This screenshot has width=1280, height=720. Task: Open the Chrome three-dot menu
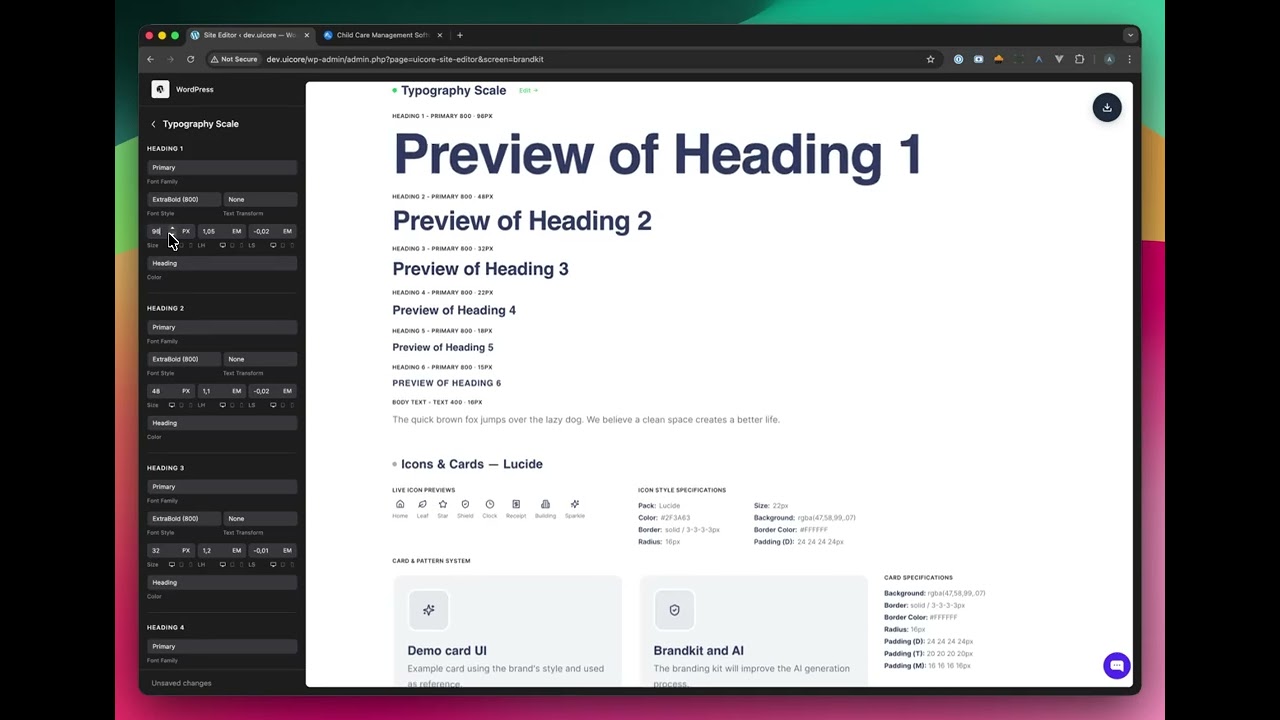[x=1129, y=59]
